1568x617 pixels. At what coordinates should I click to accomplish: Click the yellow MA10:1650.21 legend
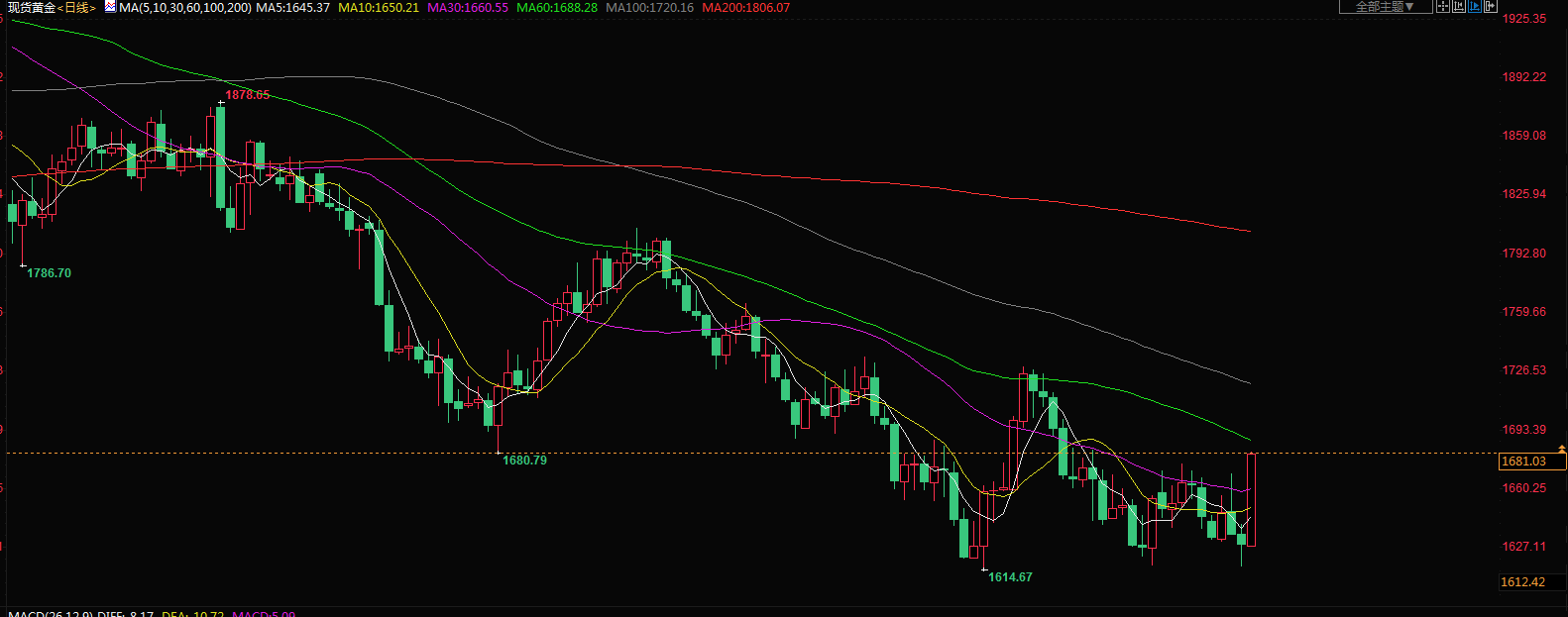point(378,8)
